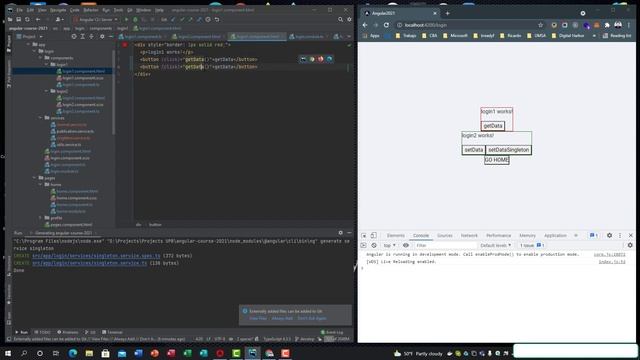Bookmark this page with star icon
Viewport: 640px width, 360px height.
tap(540, 25)
